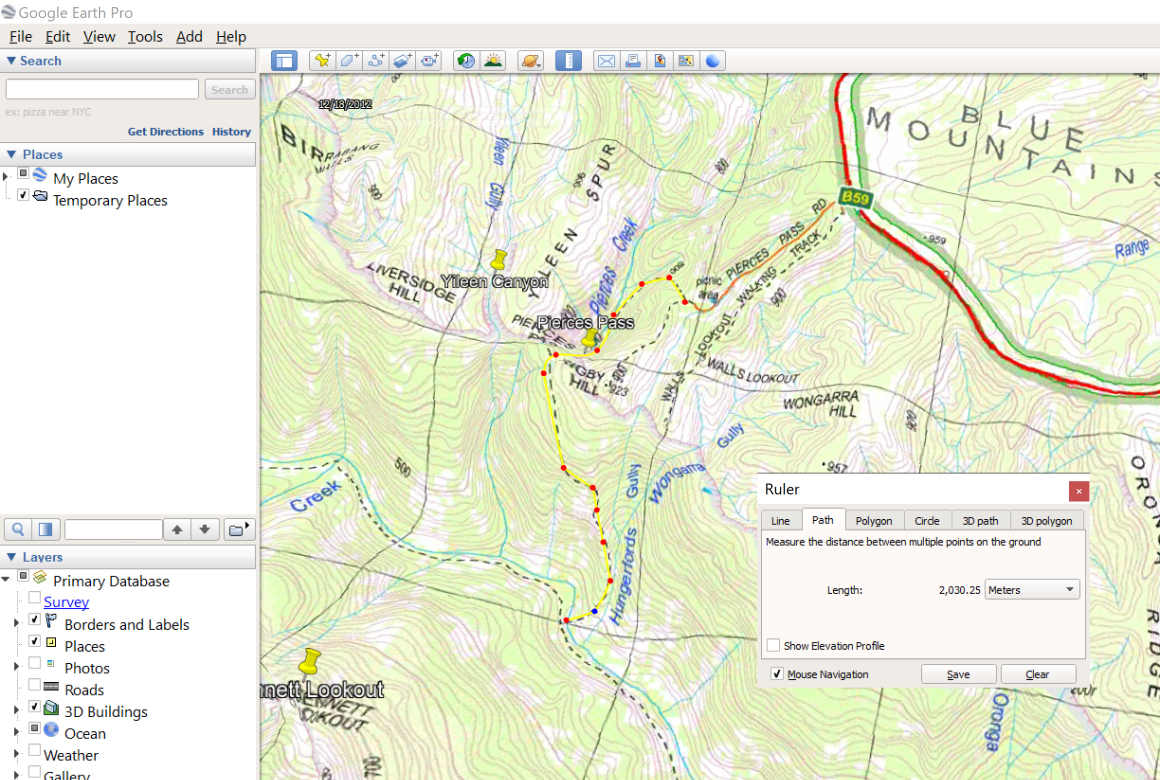This screenshot has height=780, width=1160.
Task: Show Historical Imagery
Action: pos(466,60)
